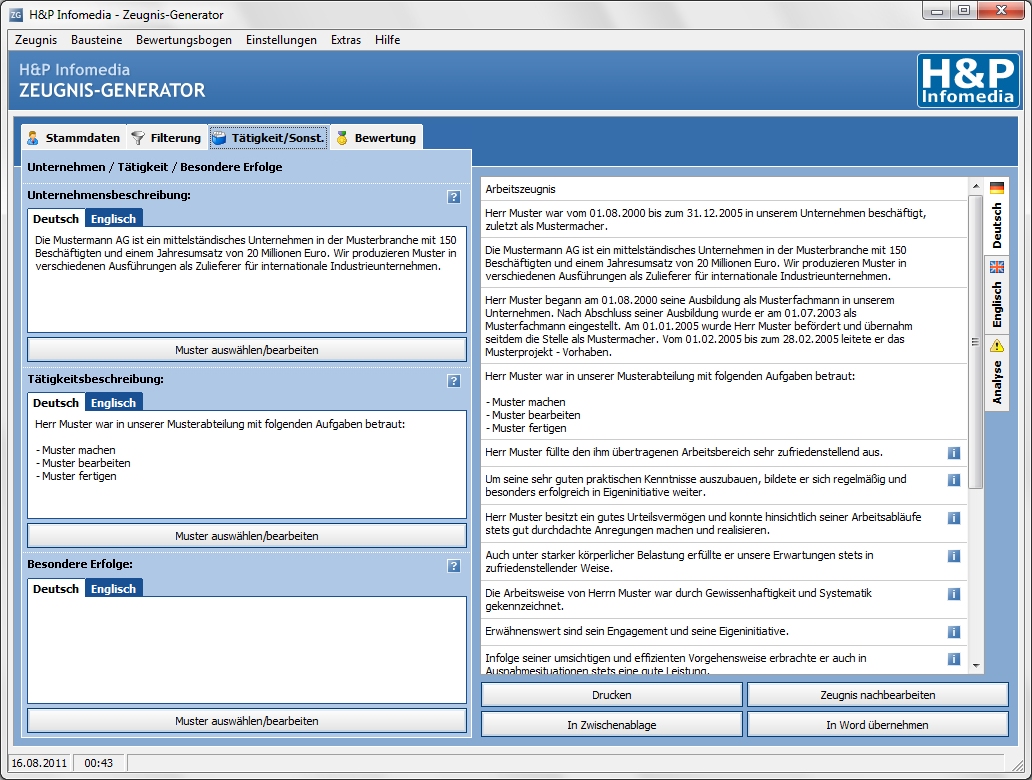
Task: Click scroll-up arrow of Zeugnis preview
Action: click(976, 186)
